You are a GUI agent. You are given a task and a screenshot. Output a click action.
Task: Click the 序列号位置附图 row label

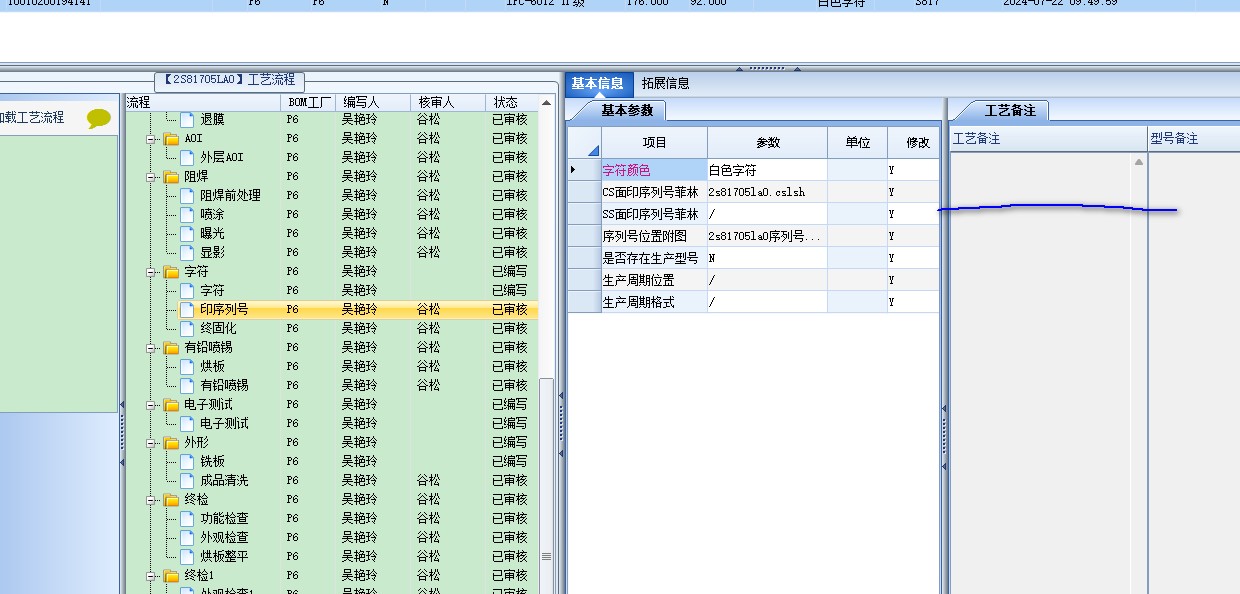click(654, 236)
